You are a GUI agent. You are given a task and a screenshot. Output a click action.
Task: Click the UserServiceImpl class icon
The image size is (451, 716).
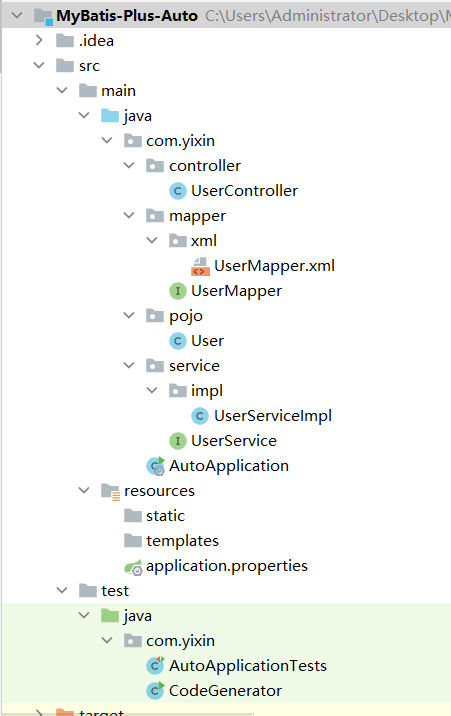pyautogui.click(x=200, y=416)
